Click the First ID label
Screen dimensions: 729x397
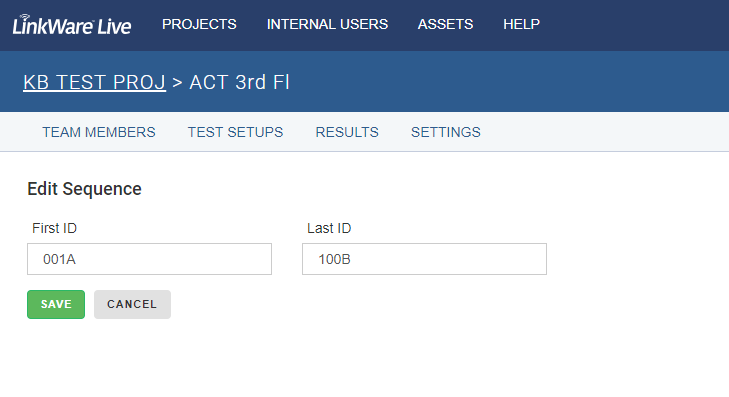pos(54,228)
